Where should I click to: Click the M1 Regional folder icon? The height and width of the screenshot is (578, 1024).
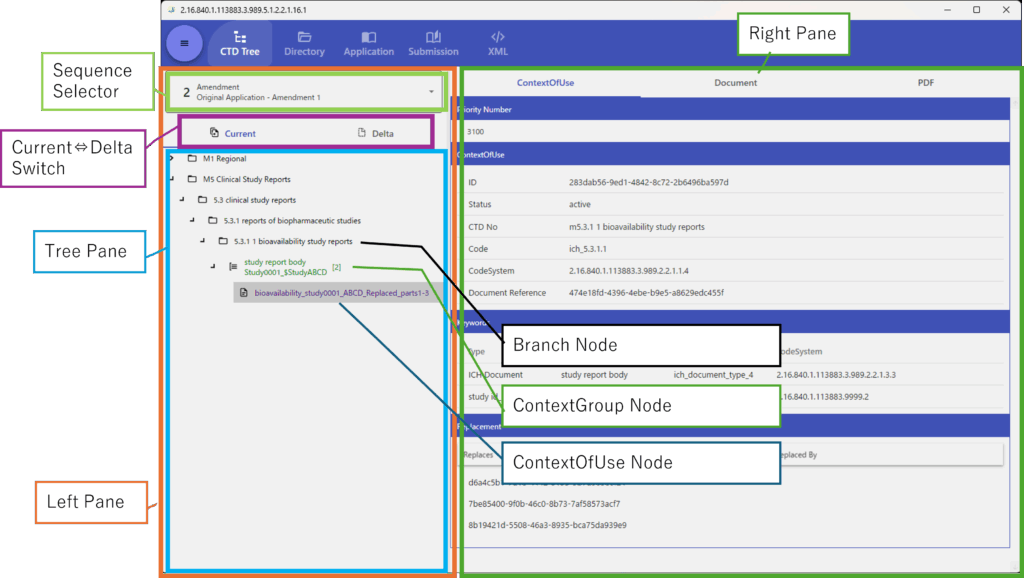coord(192,159)
